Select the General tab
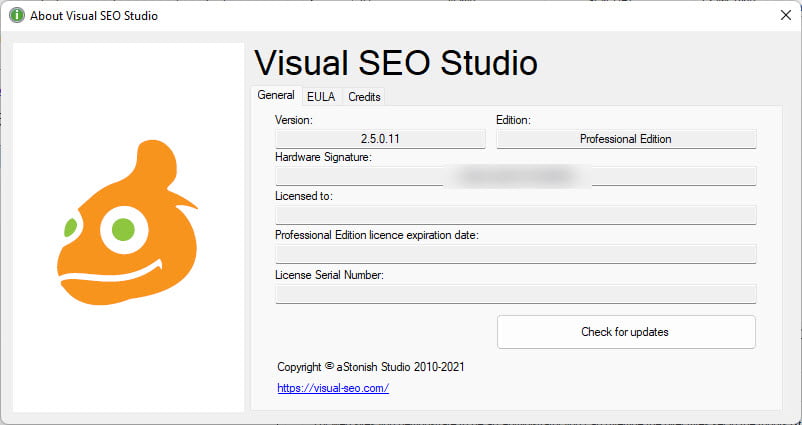The image size is (802, 425). pyautogui.click(x=276, y=95)
